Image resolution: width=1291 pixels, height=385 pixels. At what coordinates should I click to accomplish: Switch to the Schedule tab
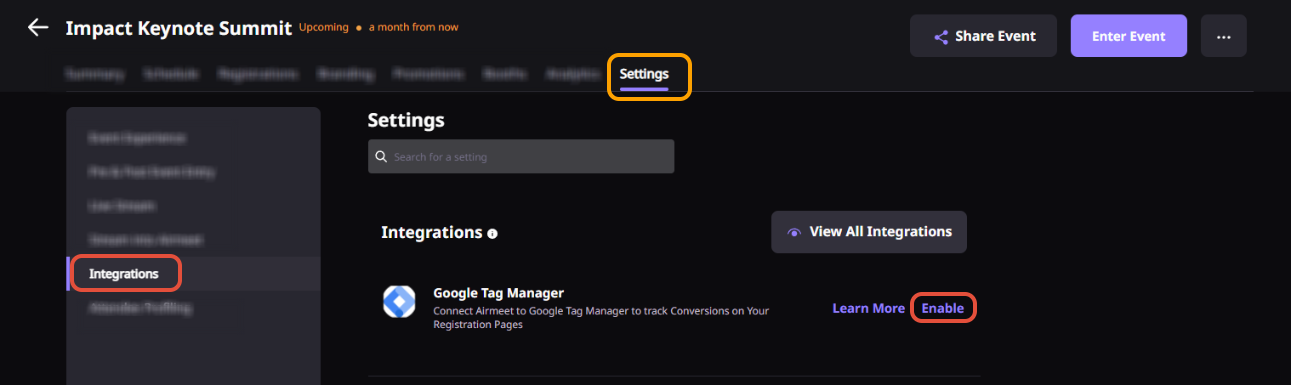tap(171, 74)
